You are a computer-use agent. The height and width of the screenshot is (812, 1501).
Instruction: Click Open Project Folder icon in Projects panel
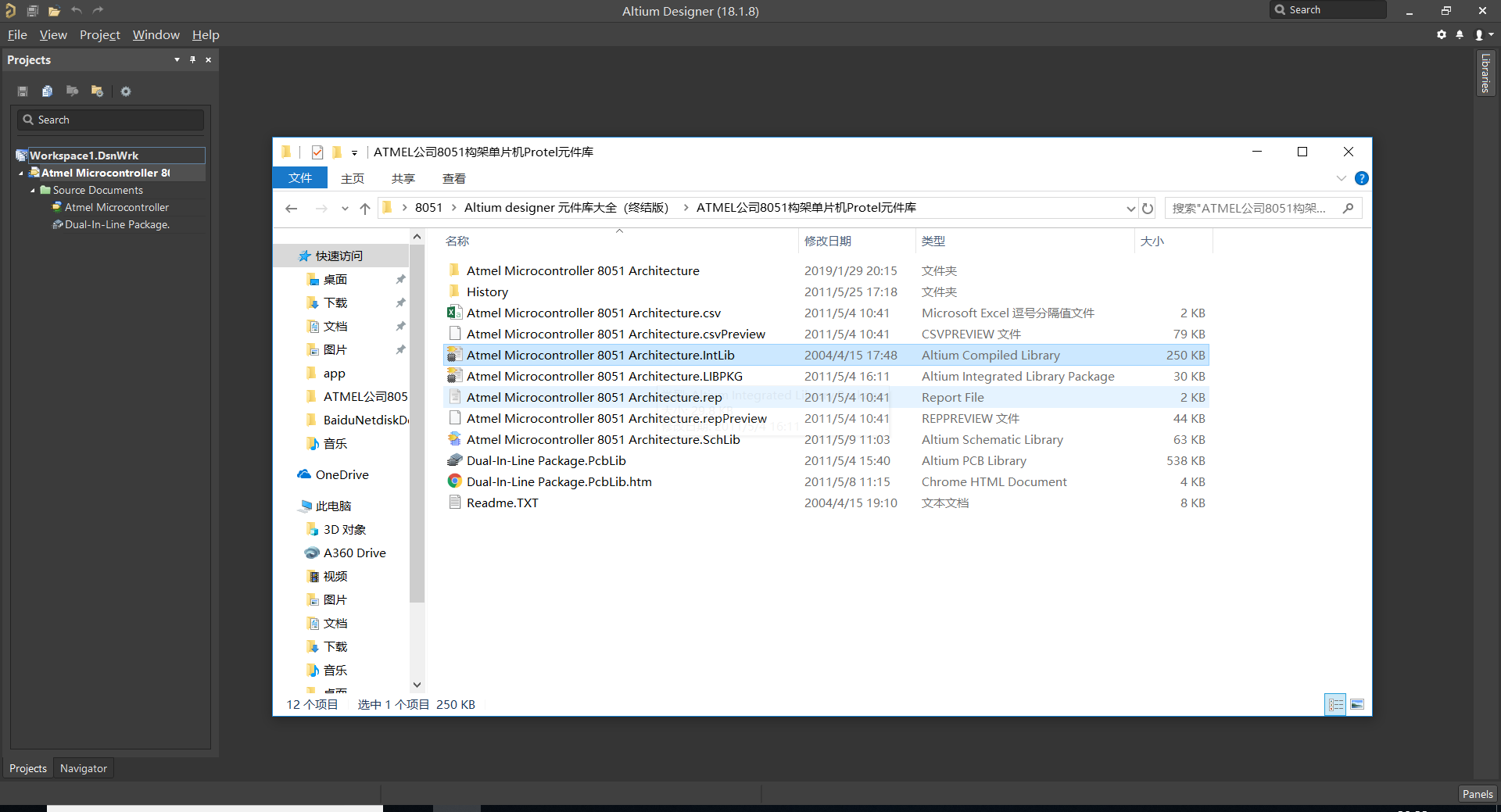72,91
